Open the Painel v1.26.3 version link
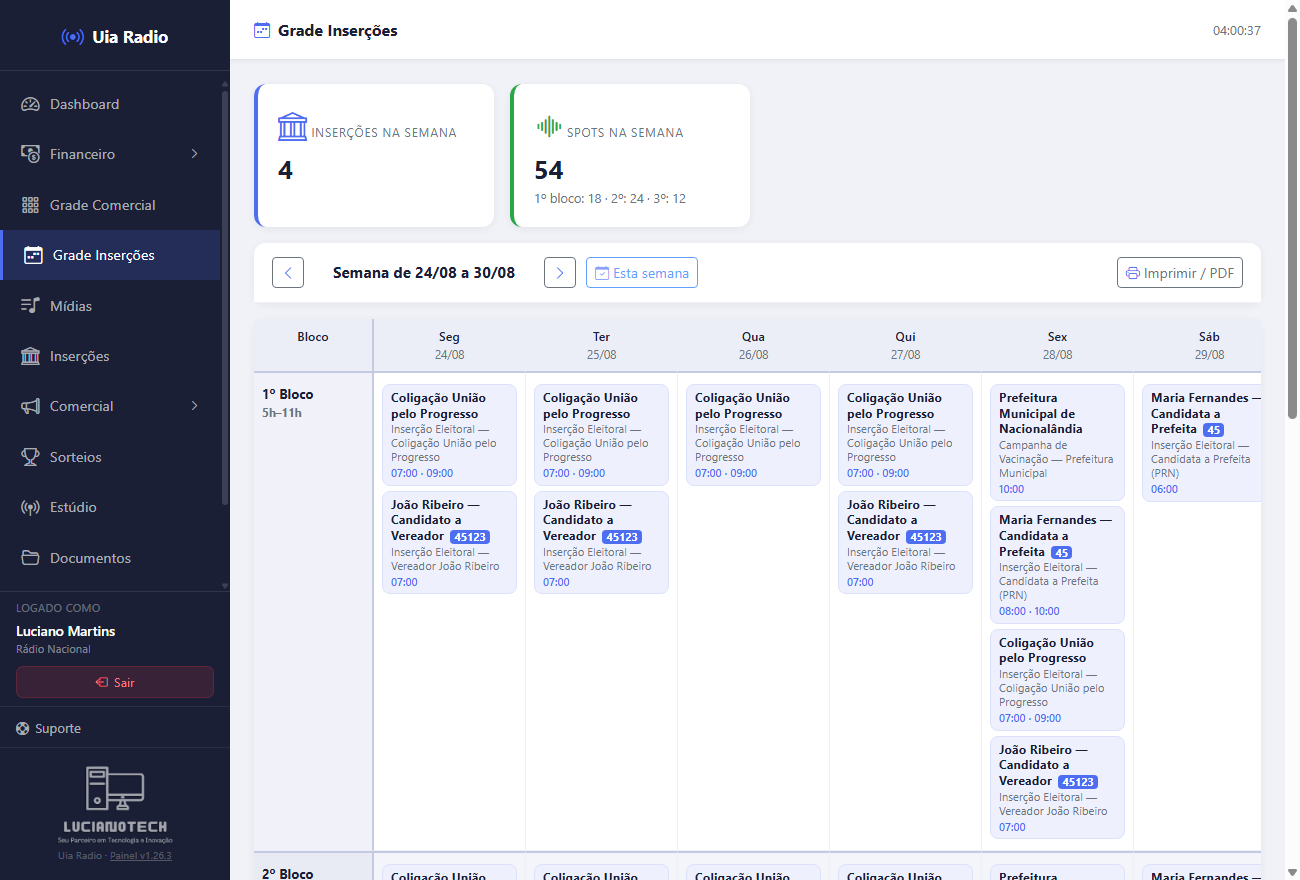 click(141, 856)
